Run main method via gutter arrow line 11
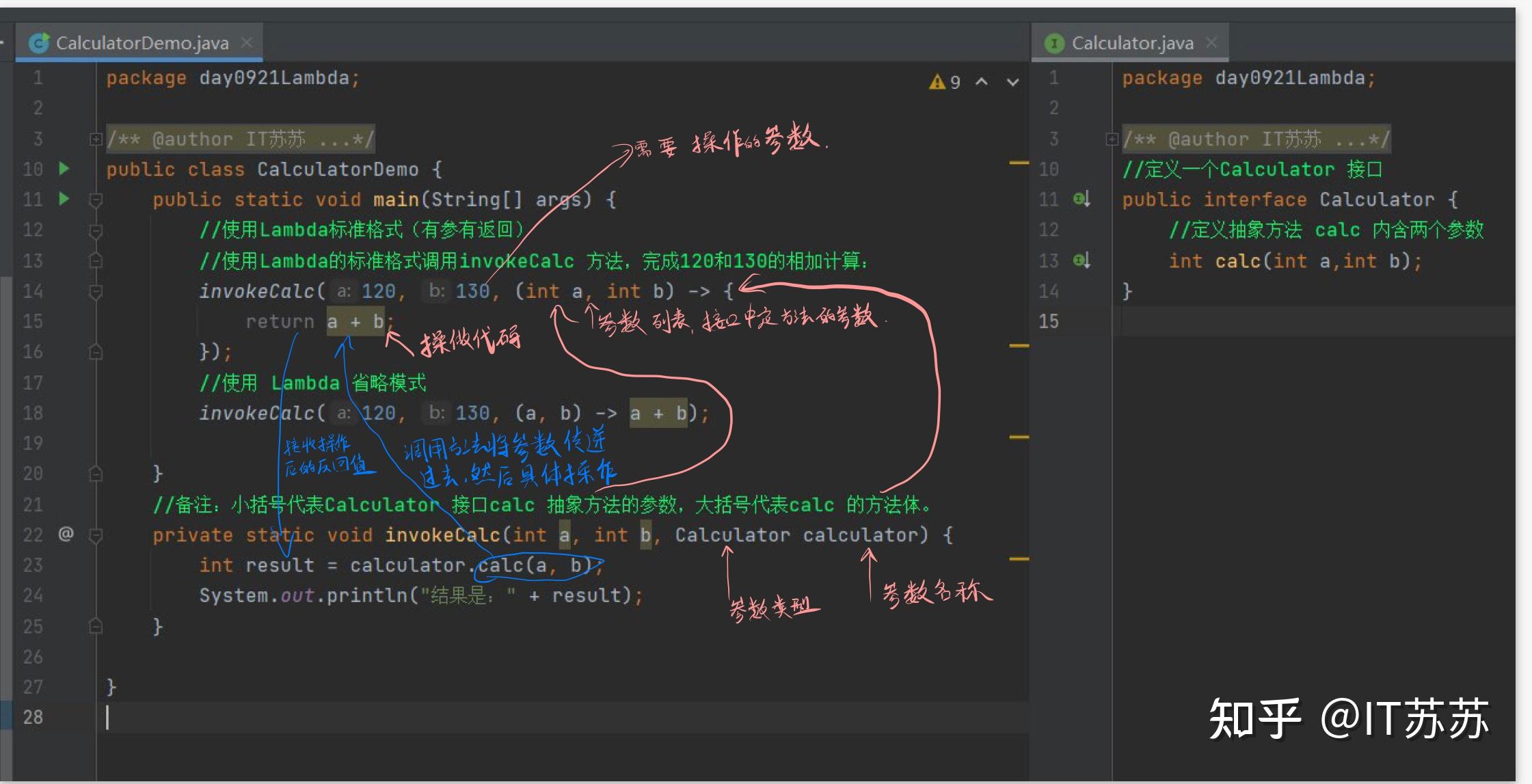Viewport: 1532px width, 784px height. pyautogui.click(x=64, y=199)
